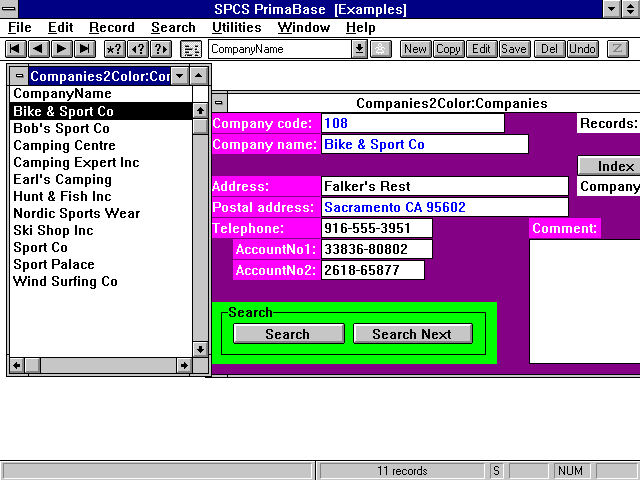Go to the next record
This screenshot has width=640, height=480.
point(61,49)
